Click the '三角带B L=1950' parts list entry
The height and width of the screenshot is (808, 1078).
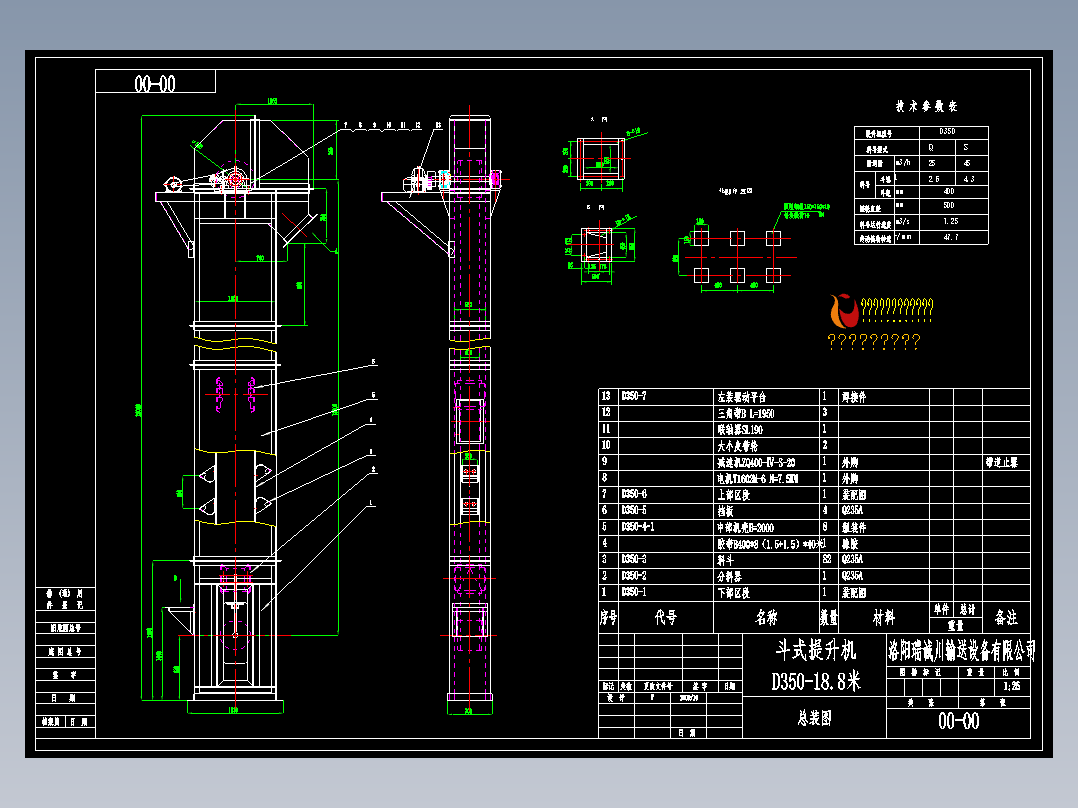coord(746,413)
